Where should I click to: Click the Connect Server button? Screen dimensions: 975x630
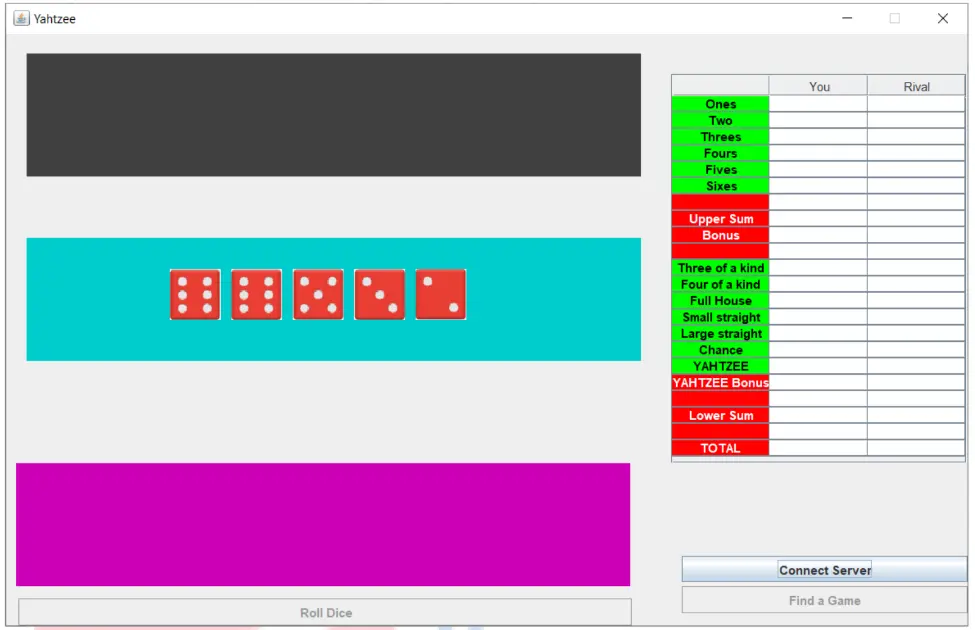pos(825,570)
